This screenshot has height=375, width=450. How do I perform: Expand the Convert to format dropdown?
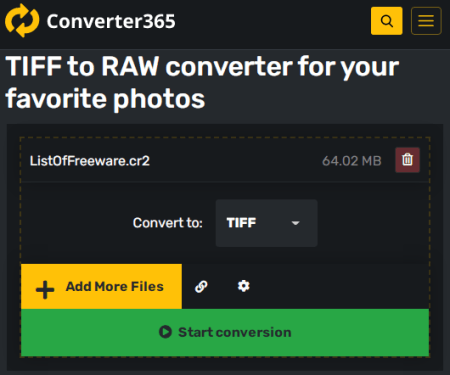coord(266,223)
